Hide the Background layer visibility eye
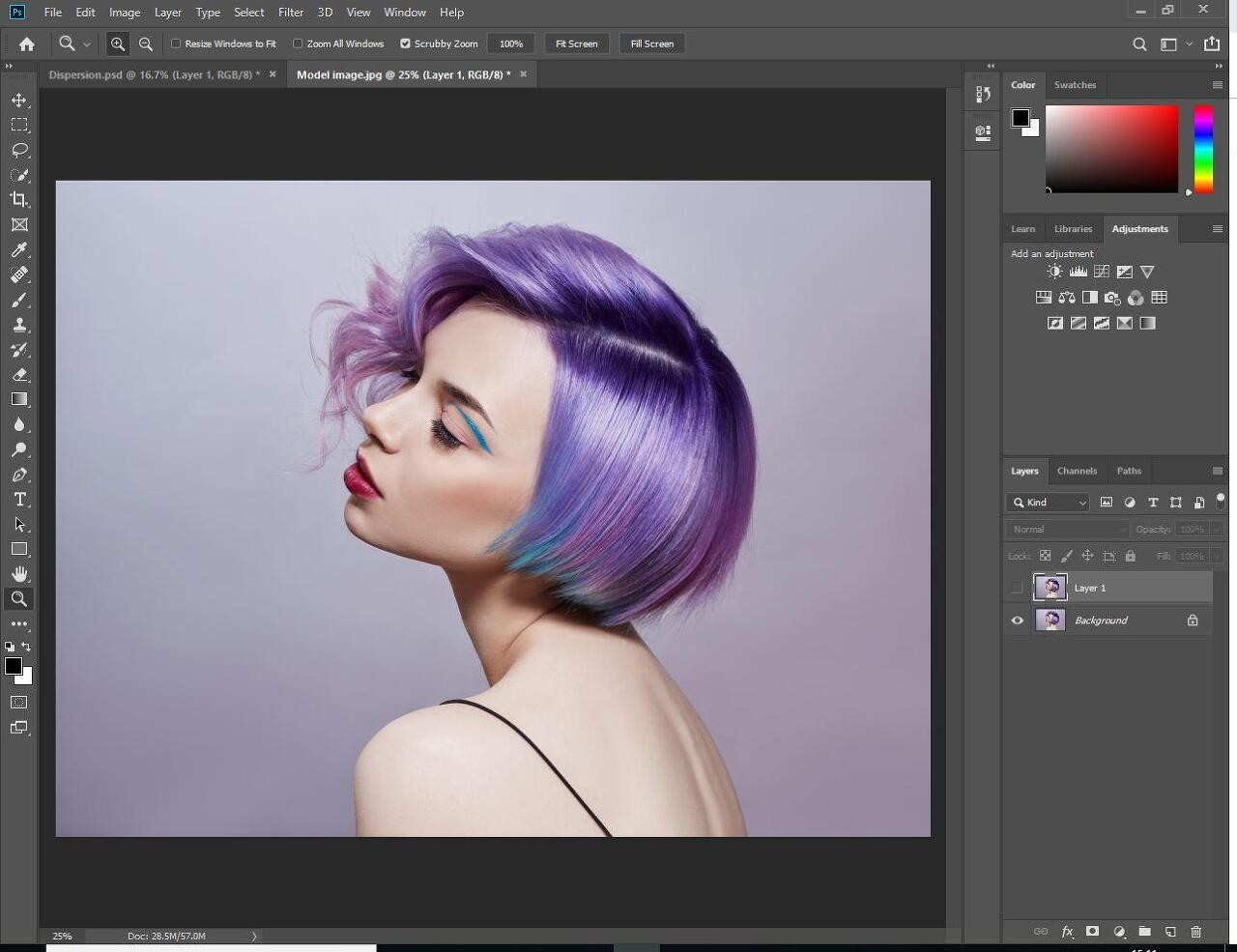 click(1017, 620)
